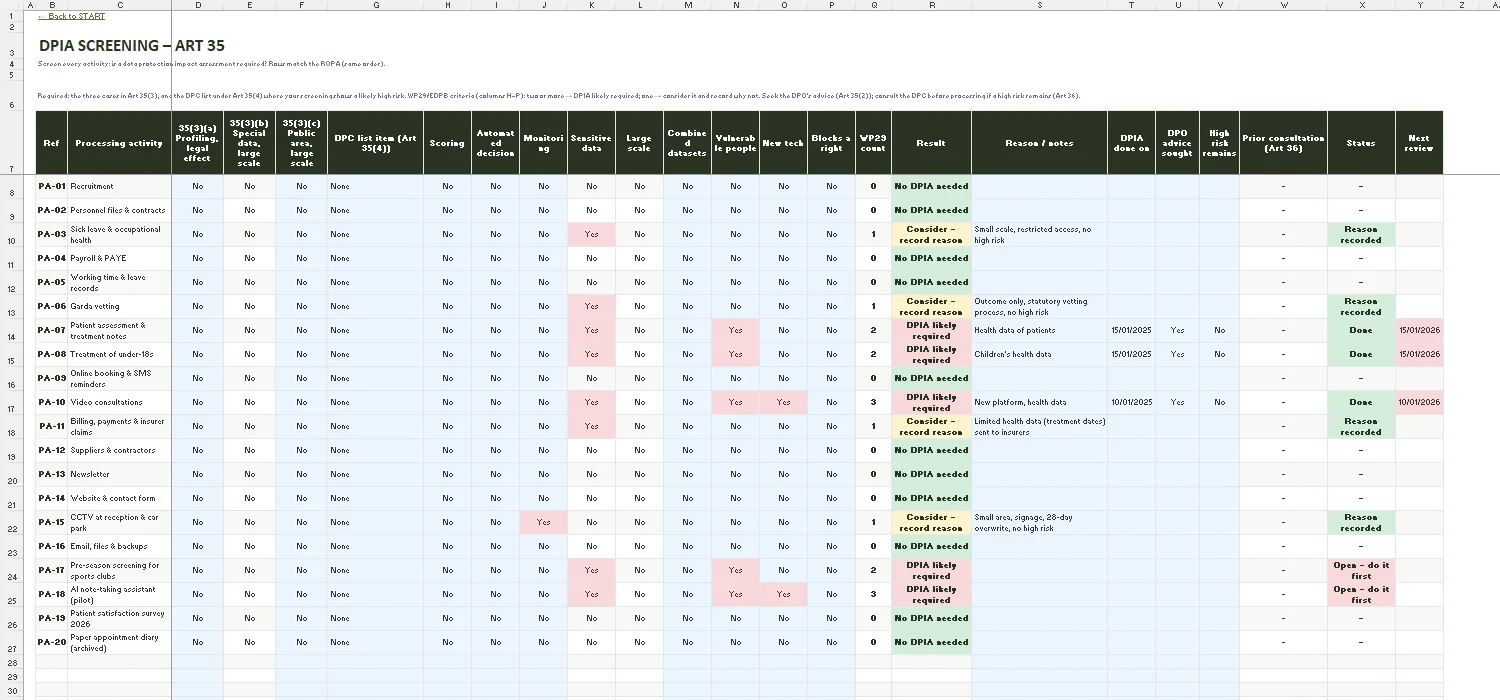This screenshot has width=1500, height=700.
Task: Click the Large scale header cell
Action: (x=640, y=143)
